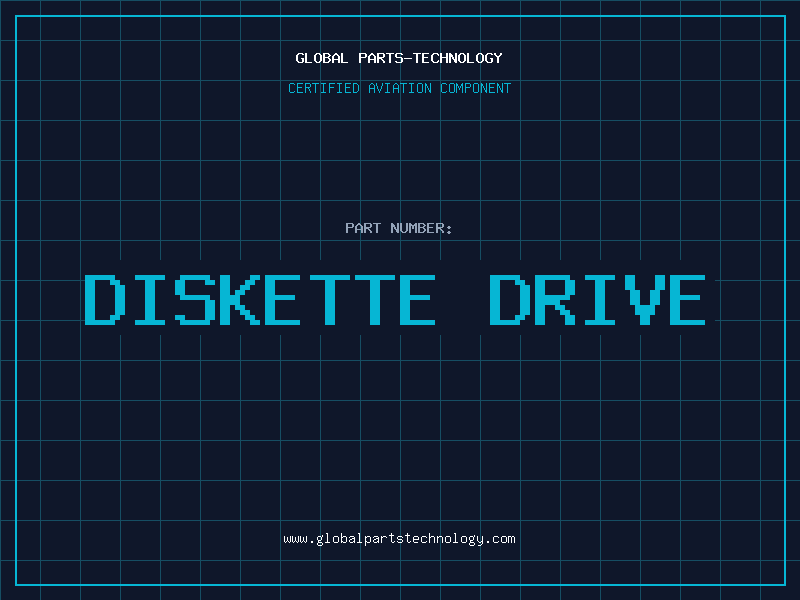Screen dimensions: 800x600
Task: Select the CERTIFIED AVIATION COMPONENT subtitle
Action: (x=399, y=88)
